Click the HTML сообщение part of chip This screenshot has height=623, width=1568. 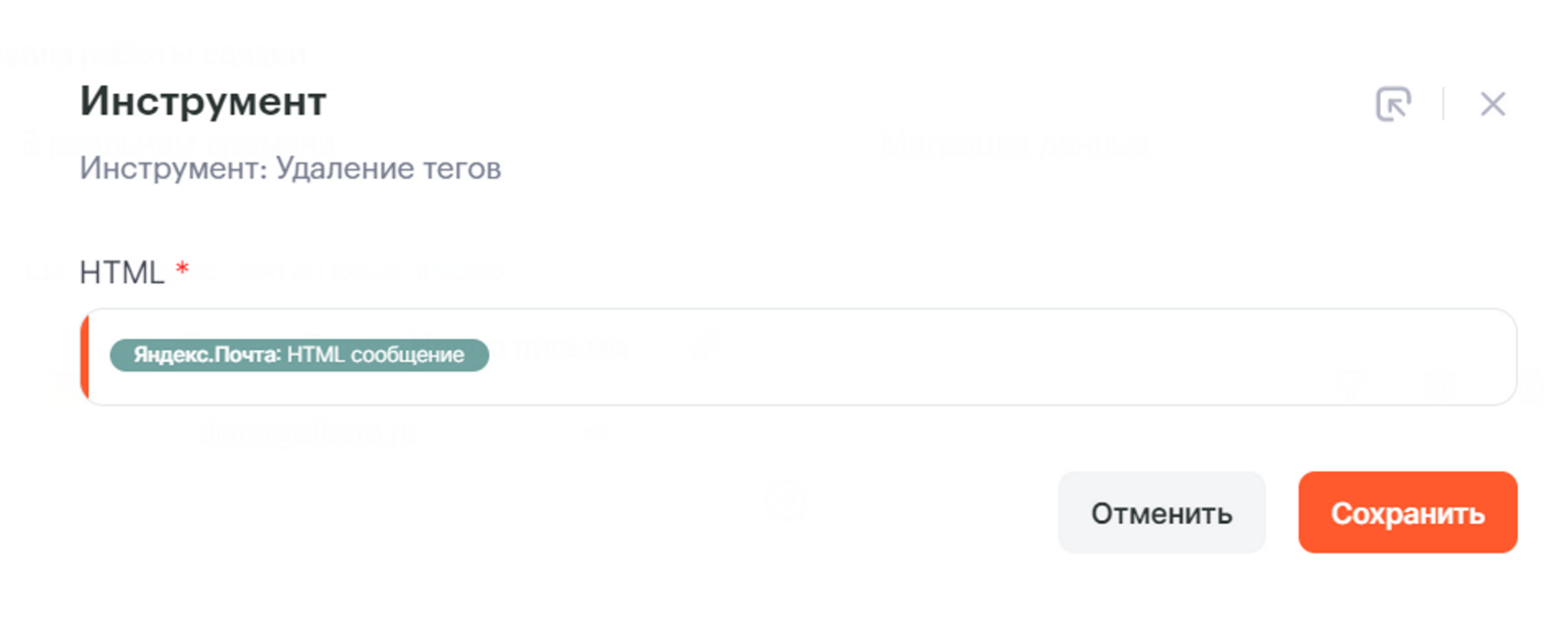(376, 356)
